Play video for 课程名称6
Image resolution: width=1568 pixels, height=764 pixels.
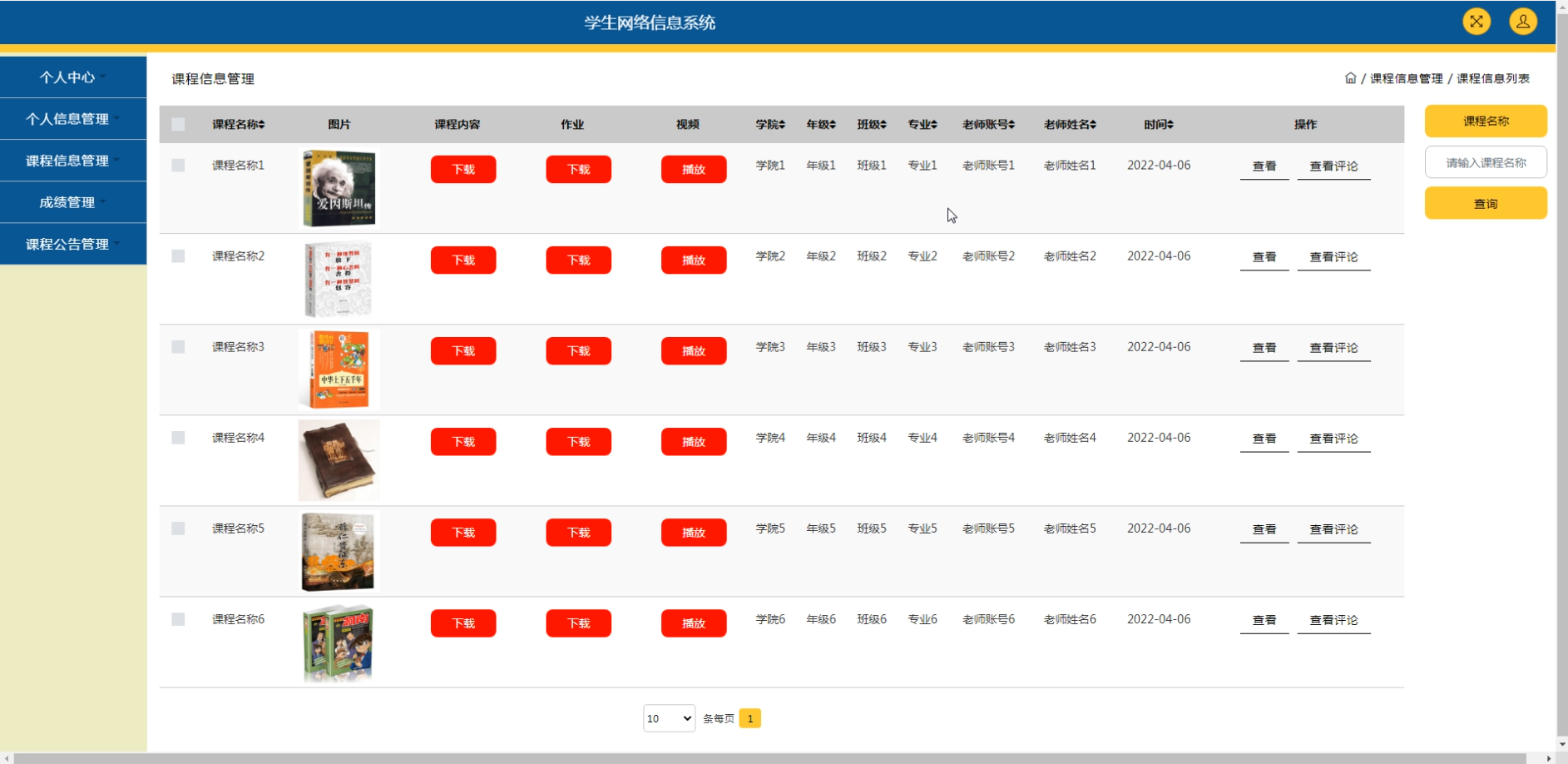click(694, 623)
